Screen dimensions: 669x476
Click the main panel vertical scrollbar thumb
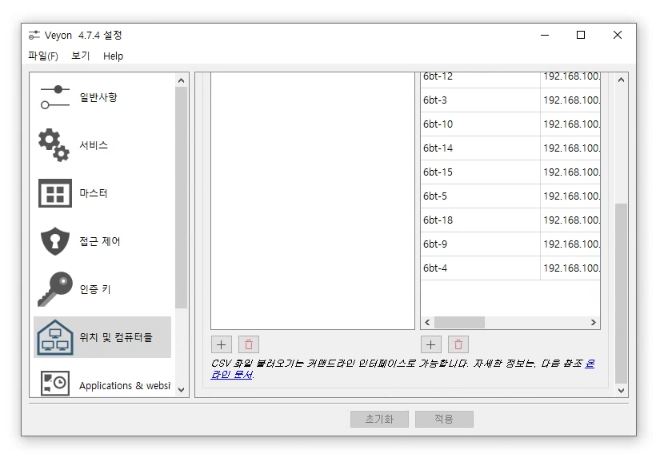[621, 293]
